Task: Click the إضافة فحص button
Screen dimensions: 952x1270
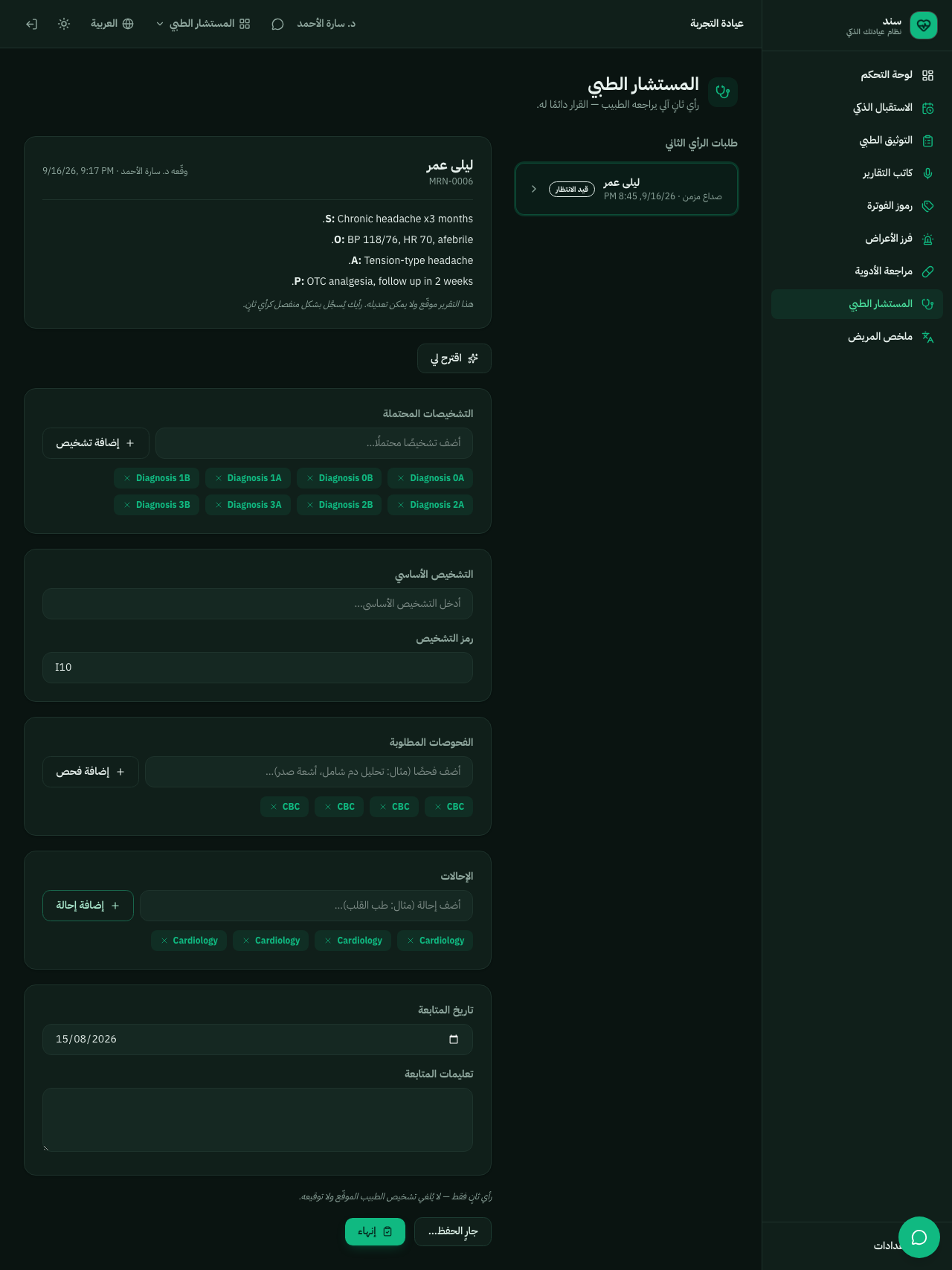Action: (x=91, y=772)
